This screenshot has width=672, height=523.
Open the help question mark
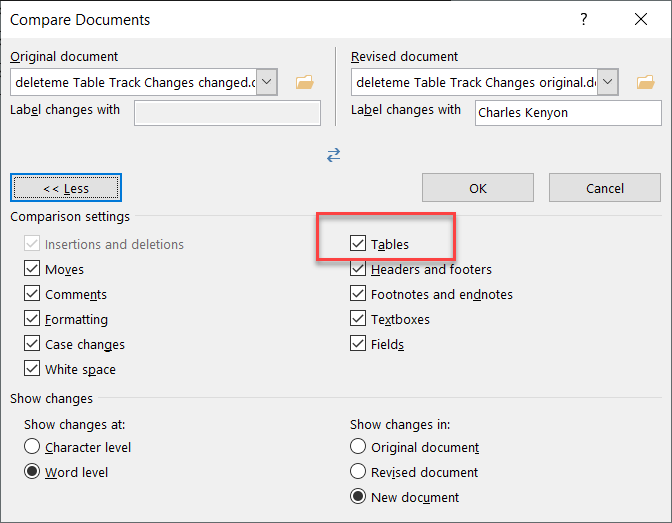click(x=583, y=19)
